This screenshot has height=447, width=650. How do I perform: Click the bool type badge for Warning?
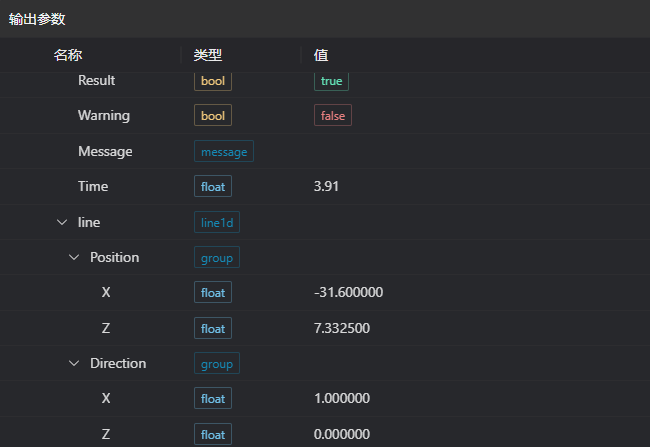coord(212,116)
